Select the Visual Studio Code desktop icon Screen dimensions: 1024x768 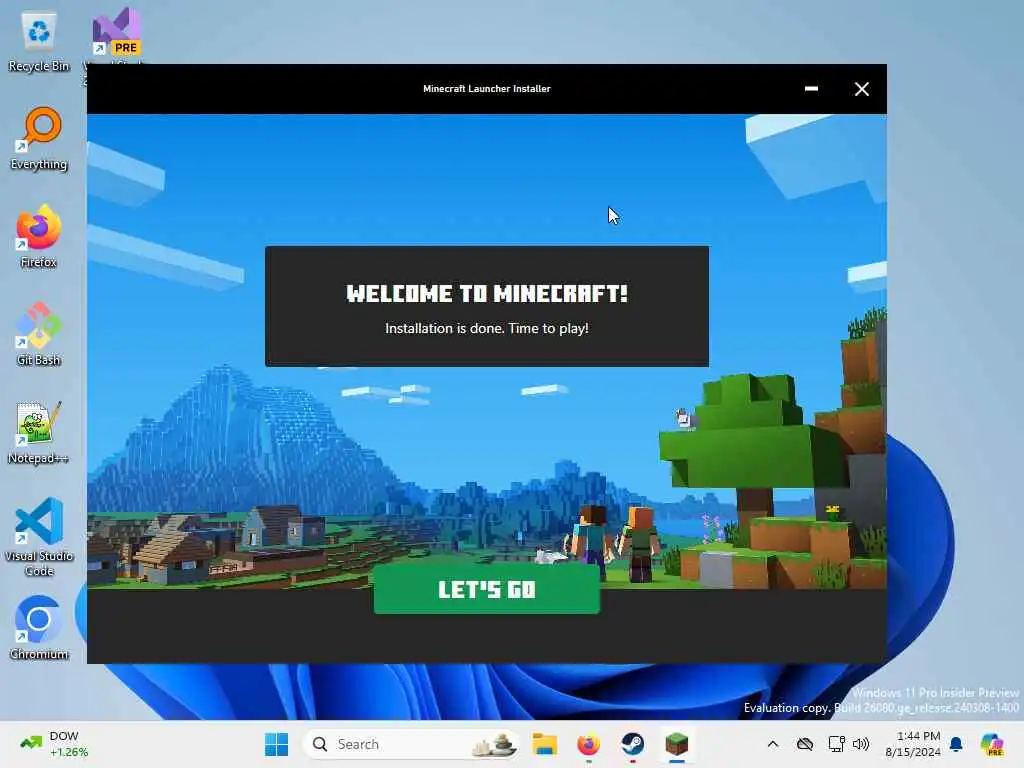point(39,537)
